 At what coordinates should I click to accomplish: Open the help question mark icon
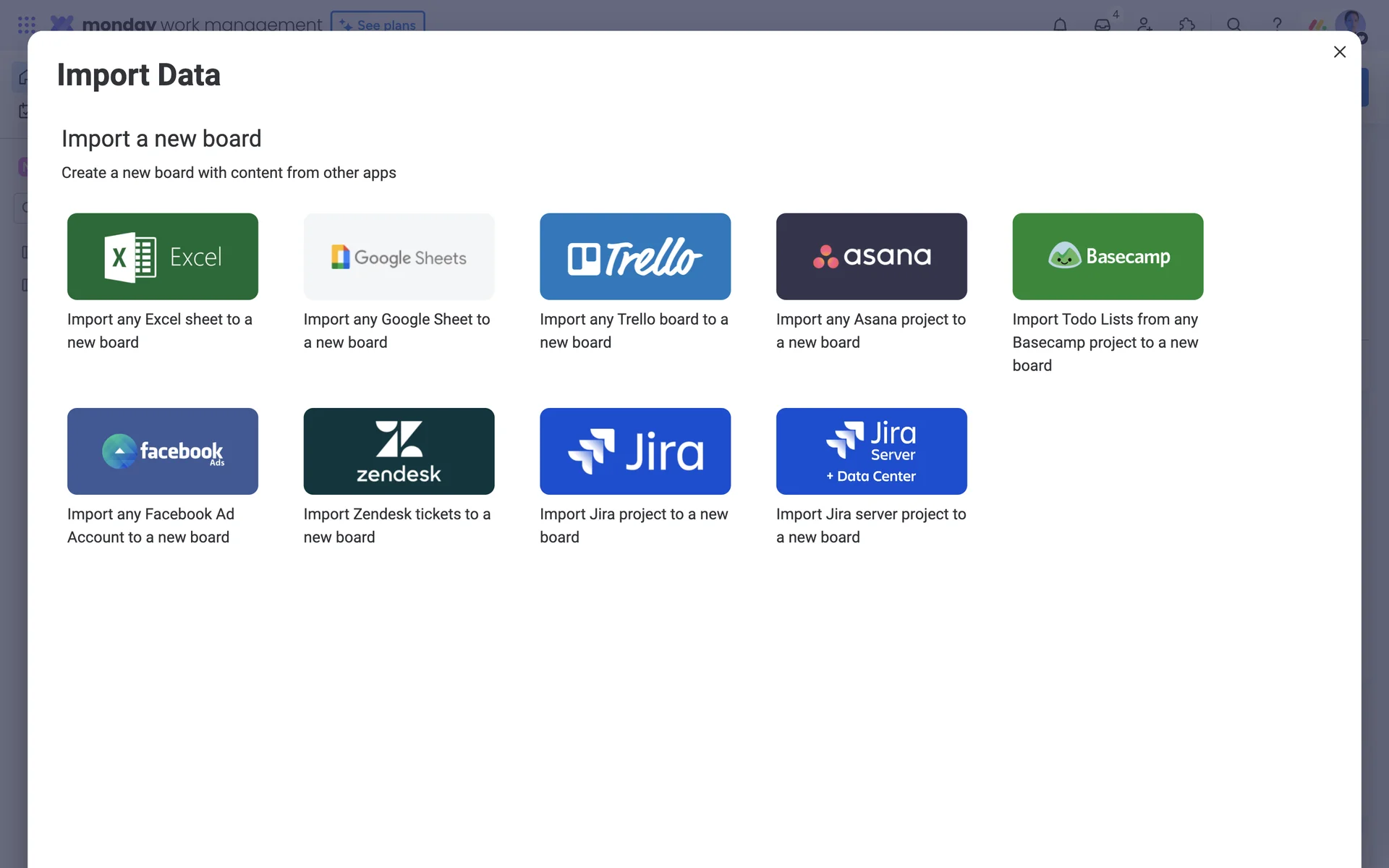pos(1277,24)
